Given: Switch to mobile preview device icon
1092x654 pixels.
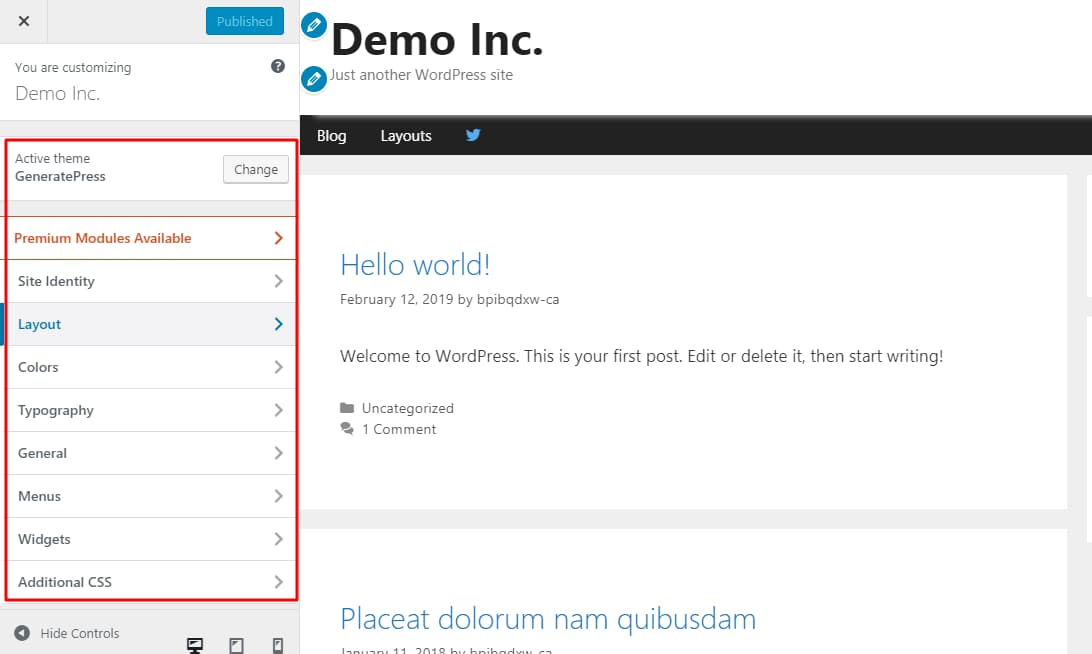Looking at the screenshot, I should pyautogui.click(x=278, y=645).
